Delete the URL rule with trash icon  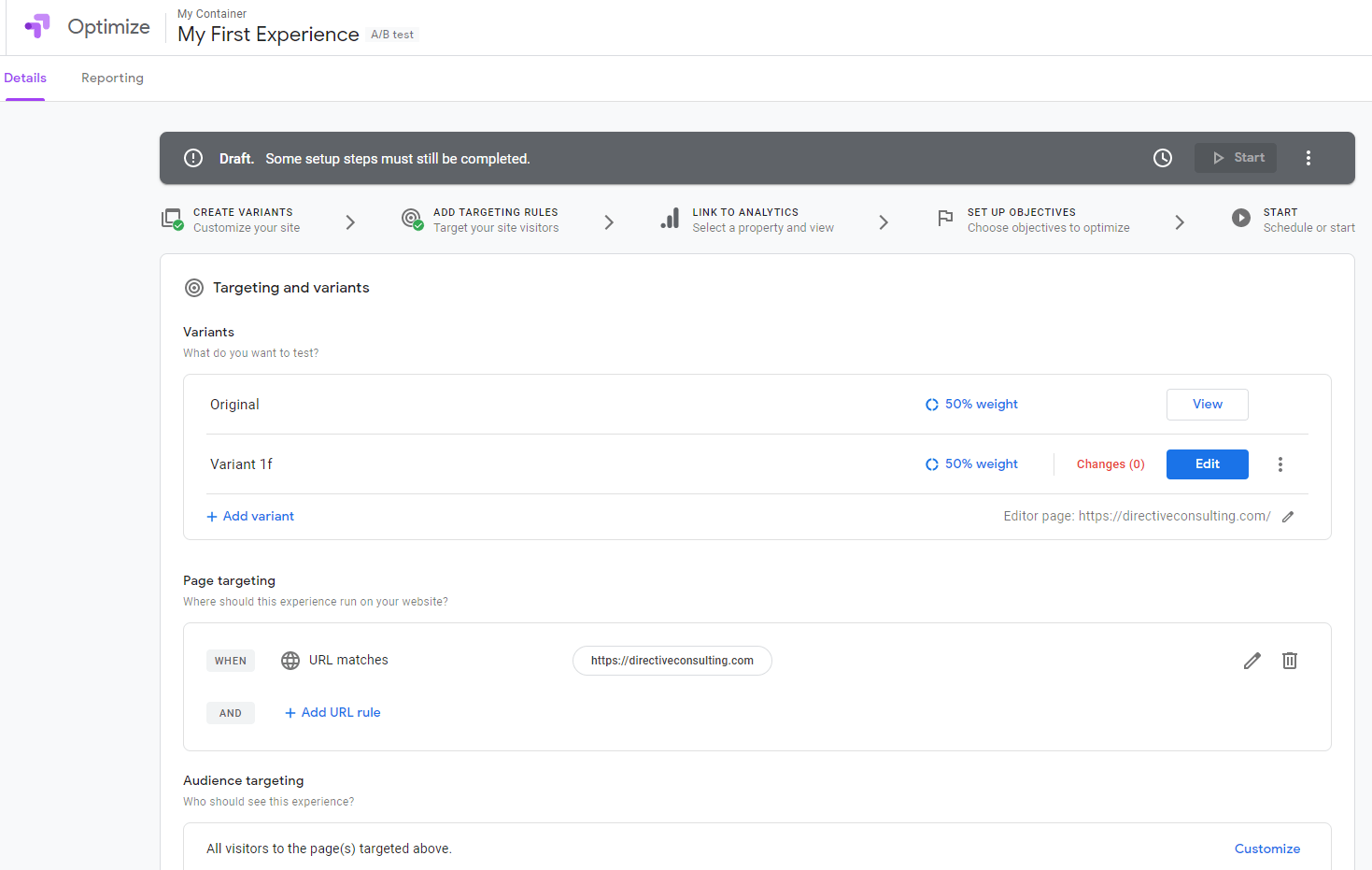click(x=1290, y=661)
